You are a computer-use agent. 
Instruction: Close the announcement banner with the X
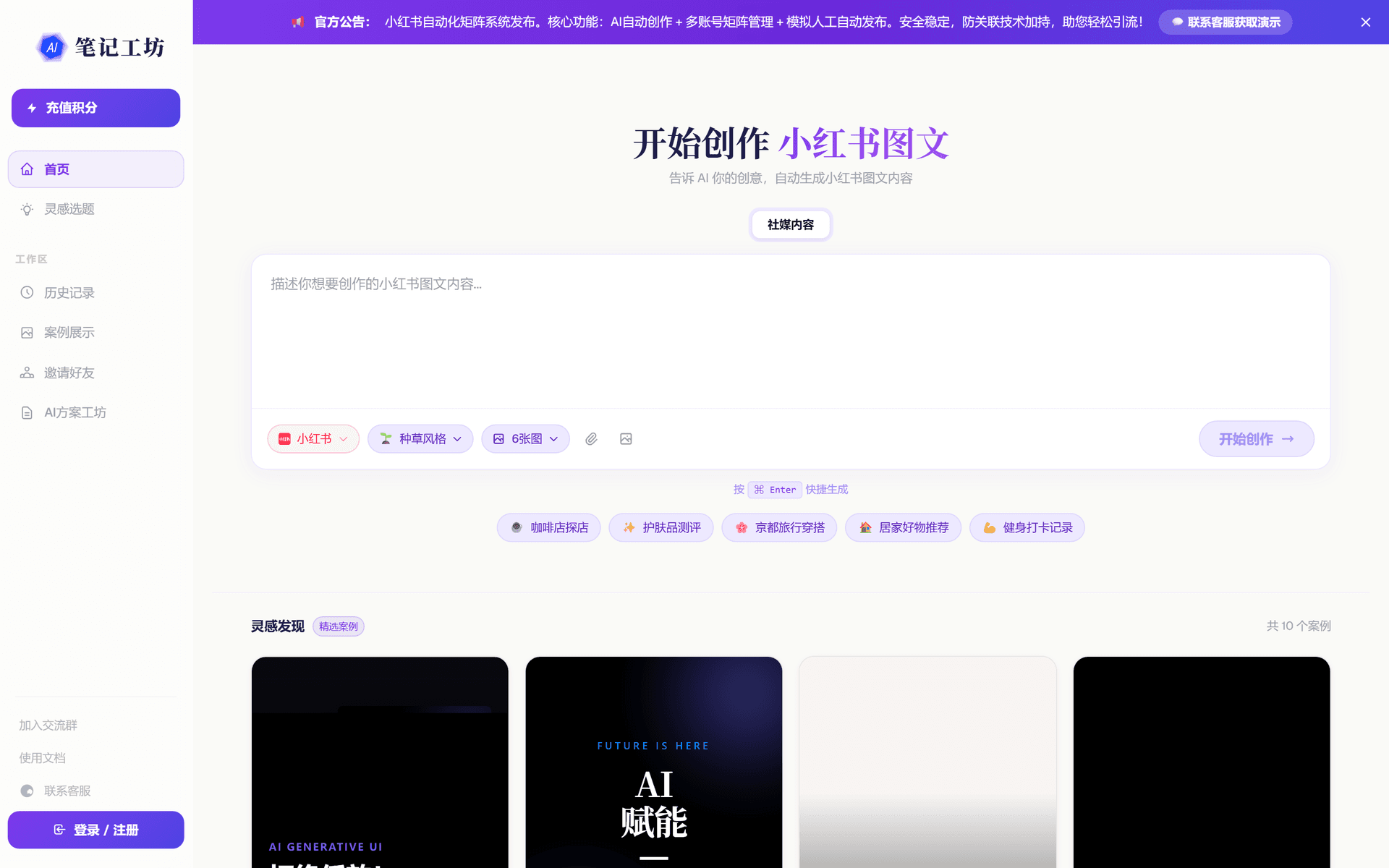1366,22
